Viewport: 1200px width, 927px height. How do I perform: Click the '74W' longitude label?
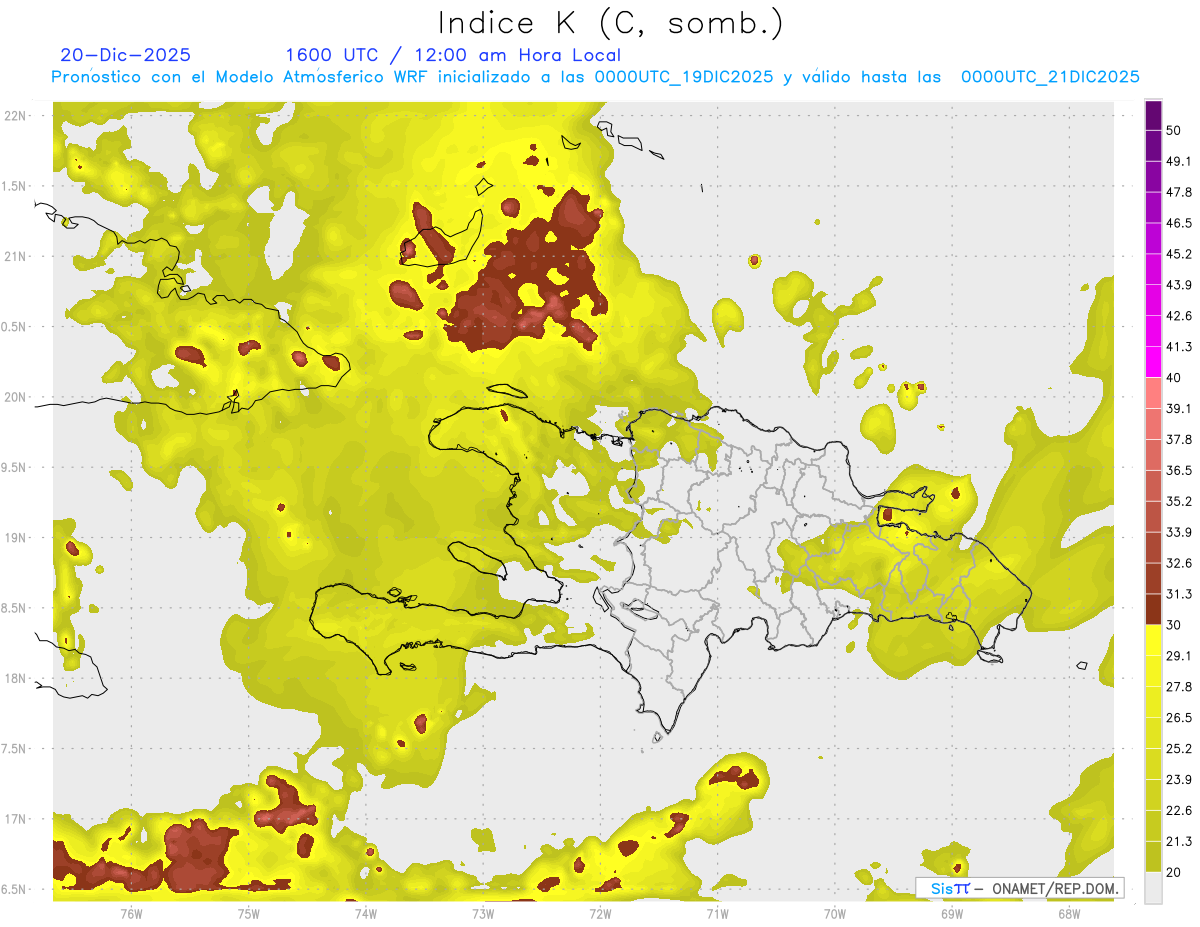(x=366, y=914)
